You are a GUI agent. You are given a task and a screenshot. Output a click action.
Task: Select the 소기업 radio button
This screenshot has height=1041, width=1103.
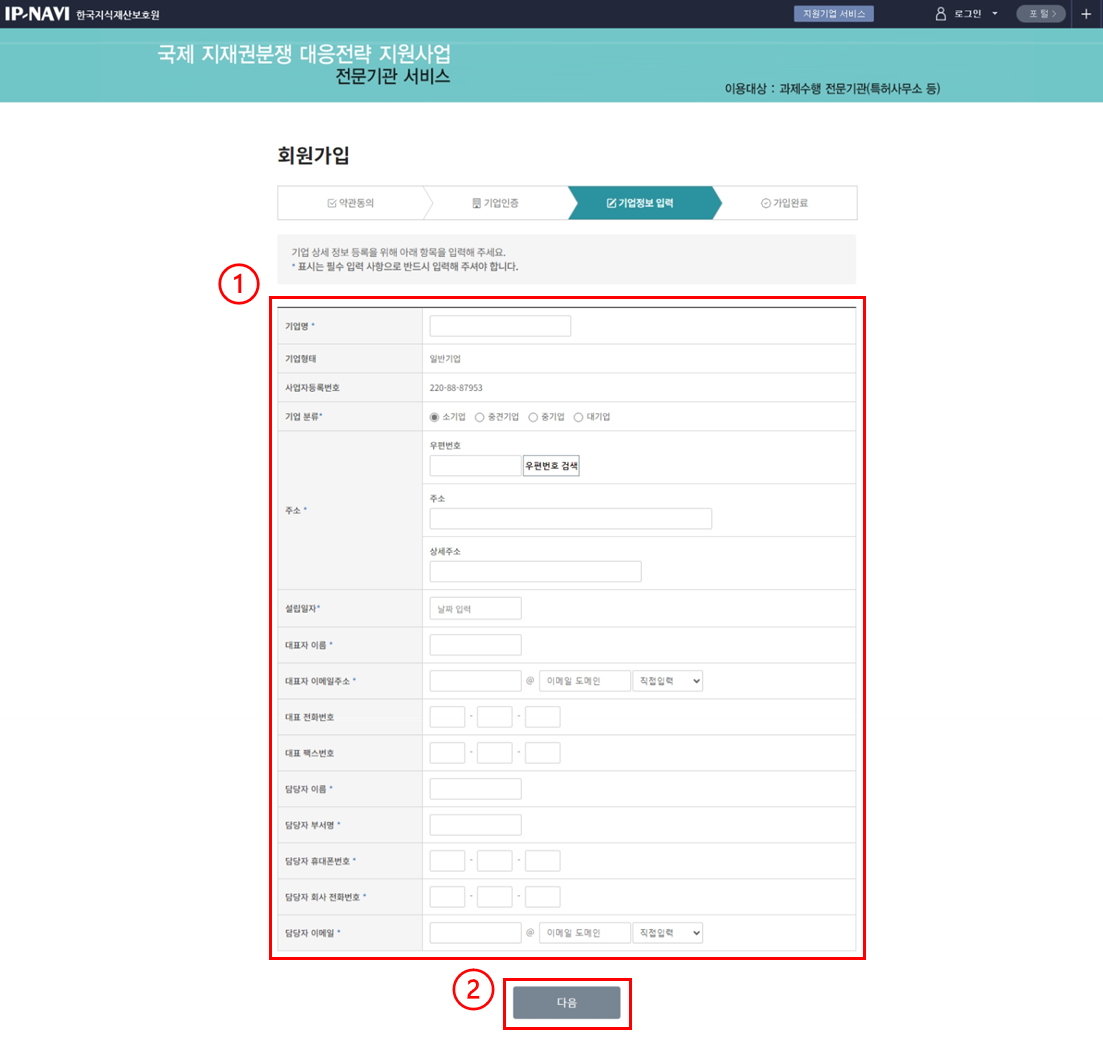(x=434, y=417)
